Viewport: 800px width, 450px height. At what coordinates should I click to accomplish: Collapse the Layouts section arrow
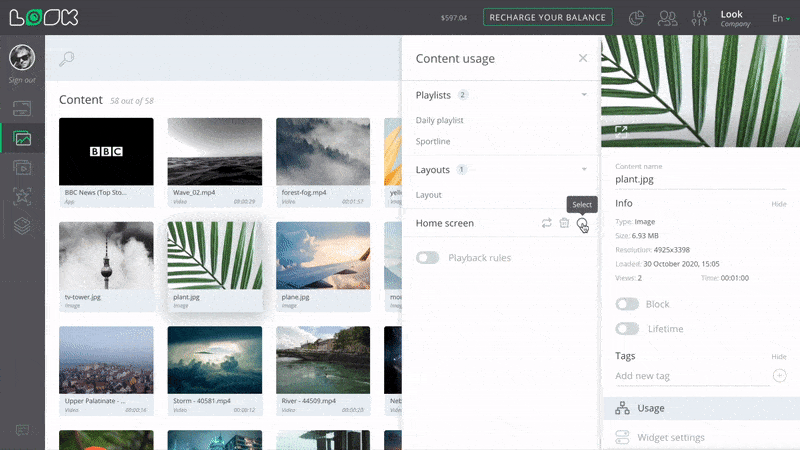(584, 169)
